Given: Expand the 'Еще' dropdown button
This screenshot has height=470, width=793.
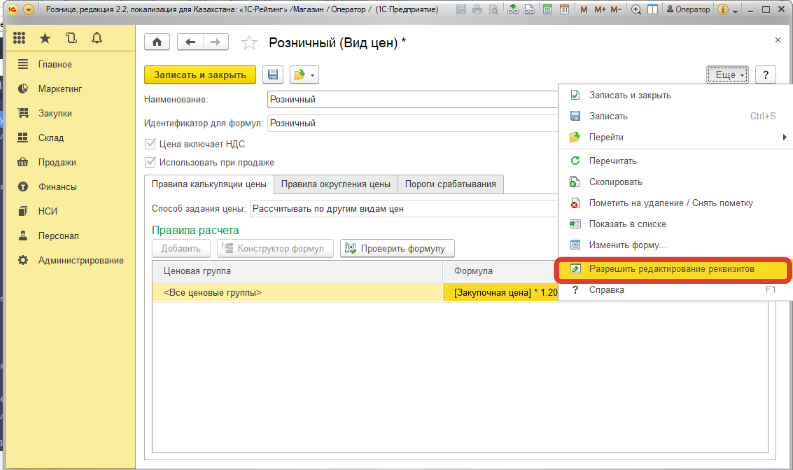Looking at the screenshot, I should 727,75.
